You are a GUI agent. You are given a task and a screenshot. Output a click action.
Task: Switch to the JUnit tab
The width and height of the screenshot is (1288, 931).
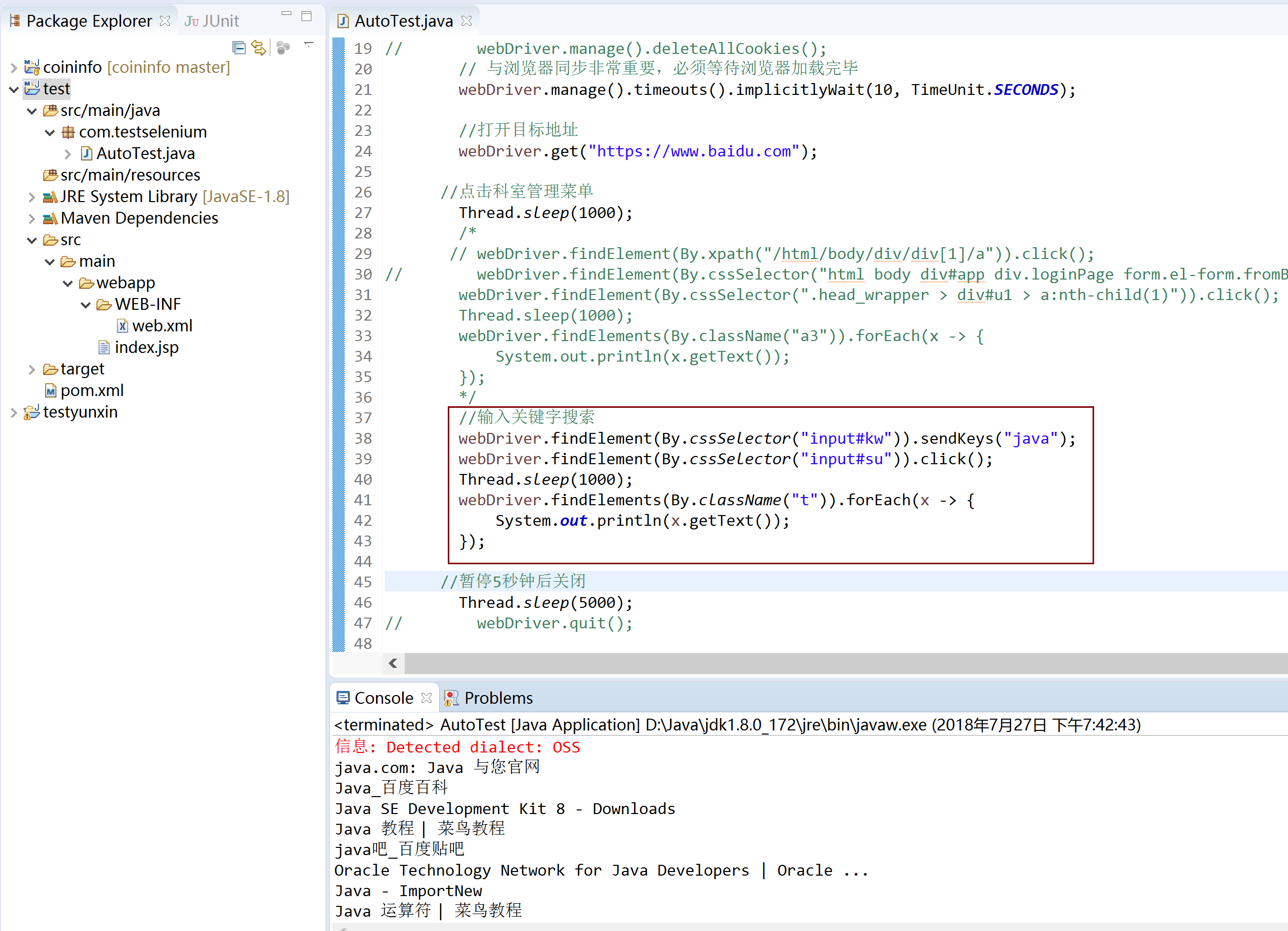(212, 21)
